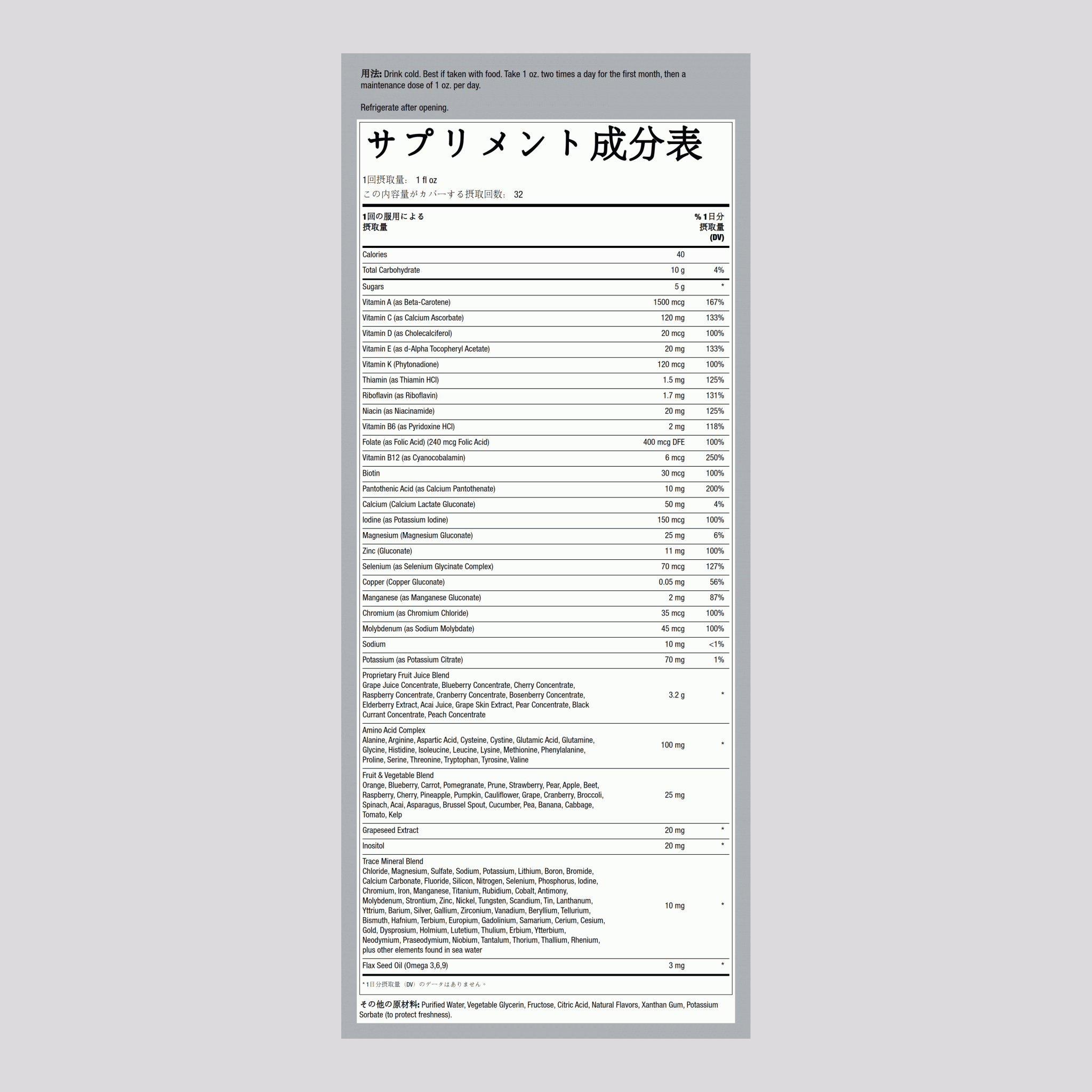
Task: Click the 'Trace Mineral Blend' heading
Action: [393, 862]
